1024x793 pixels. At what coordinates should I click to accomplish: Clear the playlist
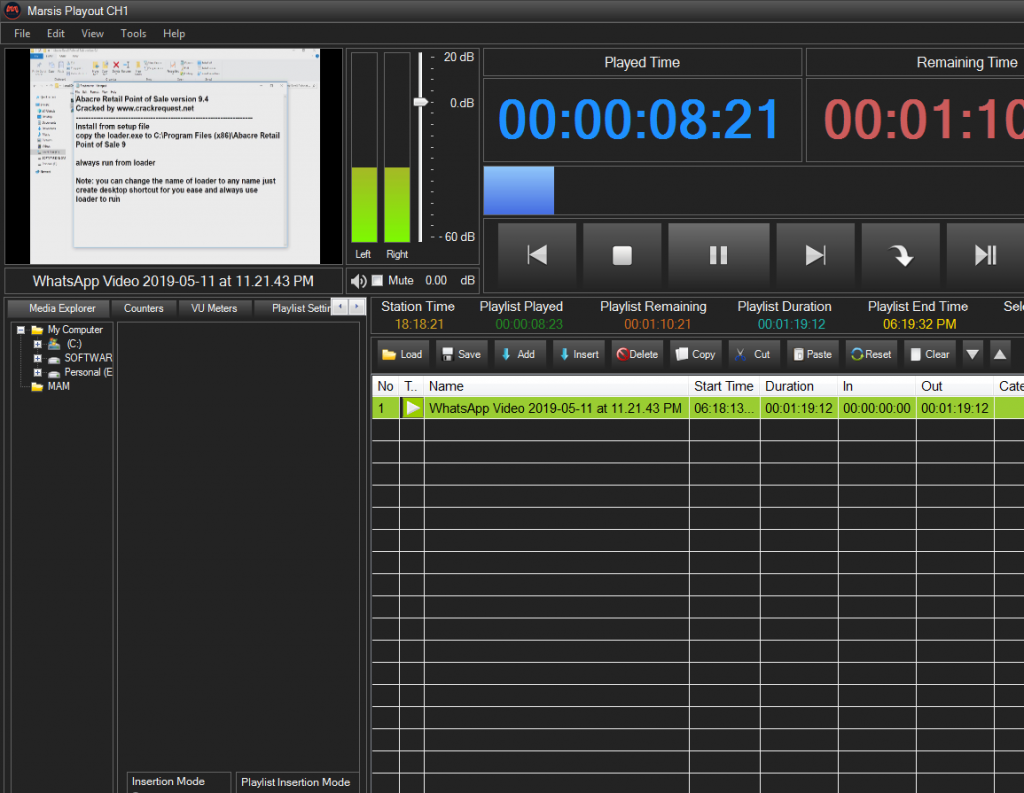click(x=930, y=354)
